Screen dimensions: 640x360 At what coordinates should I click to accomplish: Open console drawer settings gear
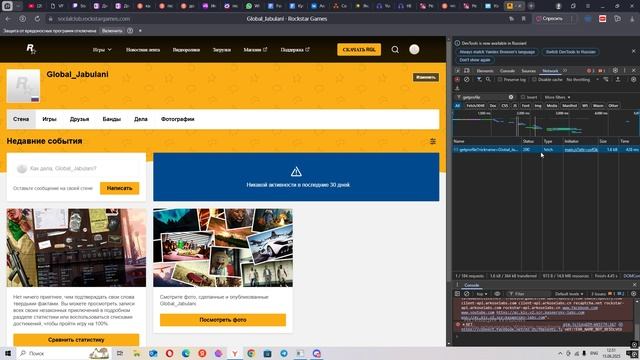tap(633, 294)
